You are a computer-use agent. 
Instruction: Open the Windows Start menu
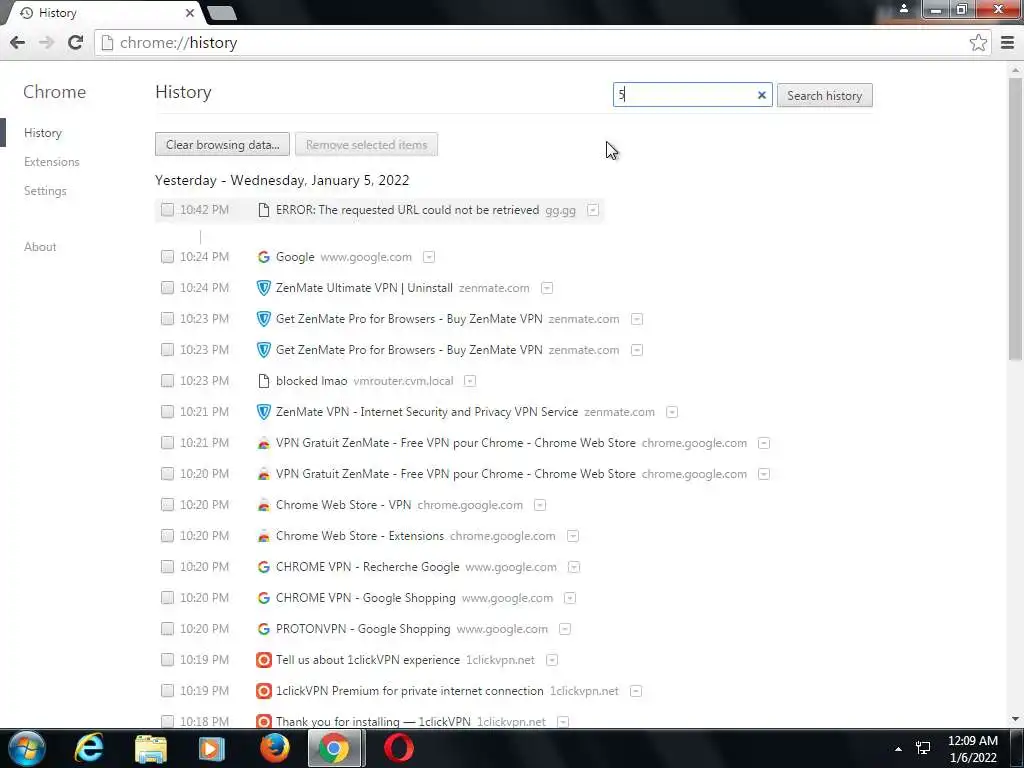tap(27, 748)
